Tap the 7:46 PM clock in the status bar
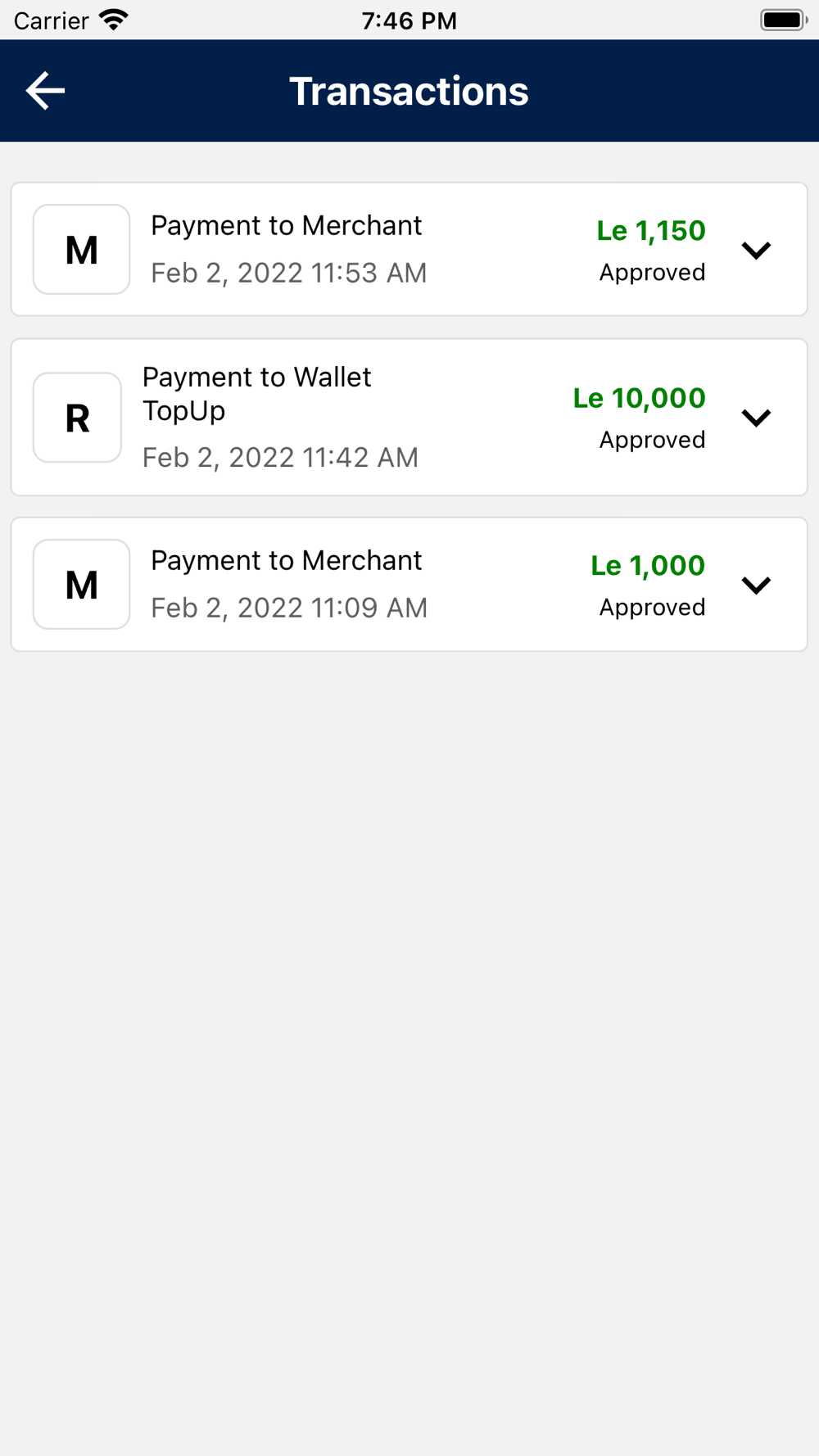 click(409, 20)
